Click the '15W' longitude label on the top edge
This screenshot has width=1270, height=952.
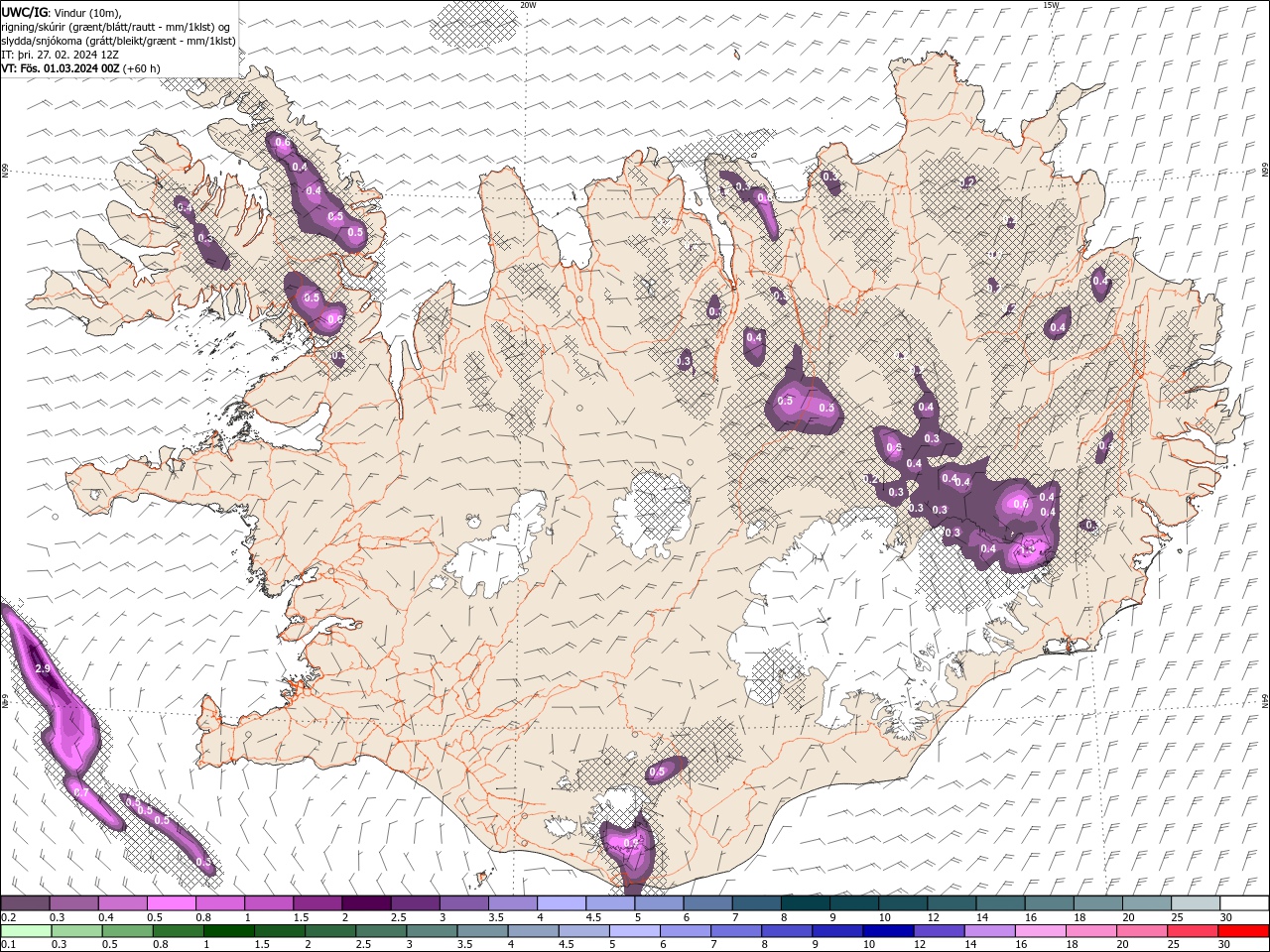point(1051,5)
